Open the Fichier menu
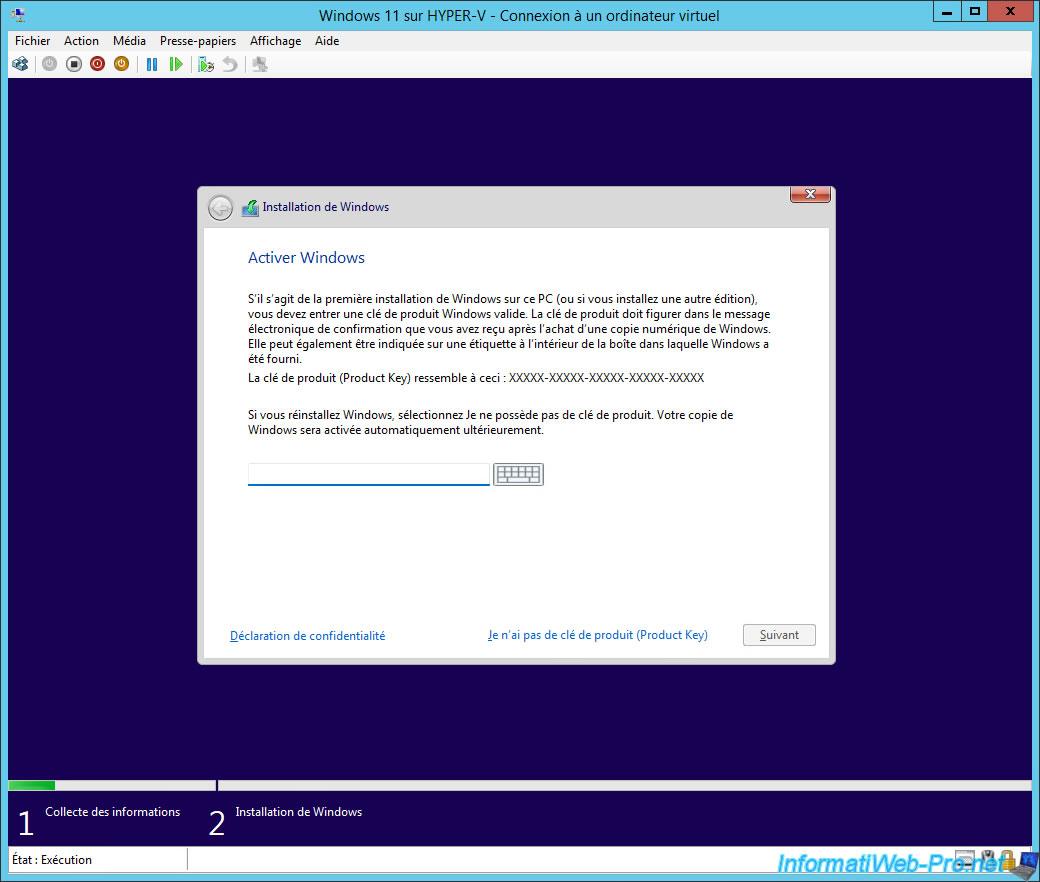The width and height of the screenshot is (1040, 882). (x=33, y=41)
